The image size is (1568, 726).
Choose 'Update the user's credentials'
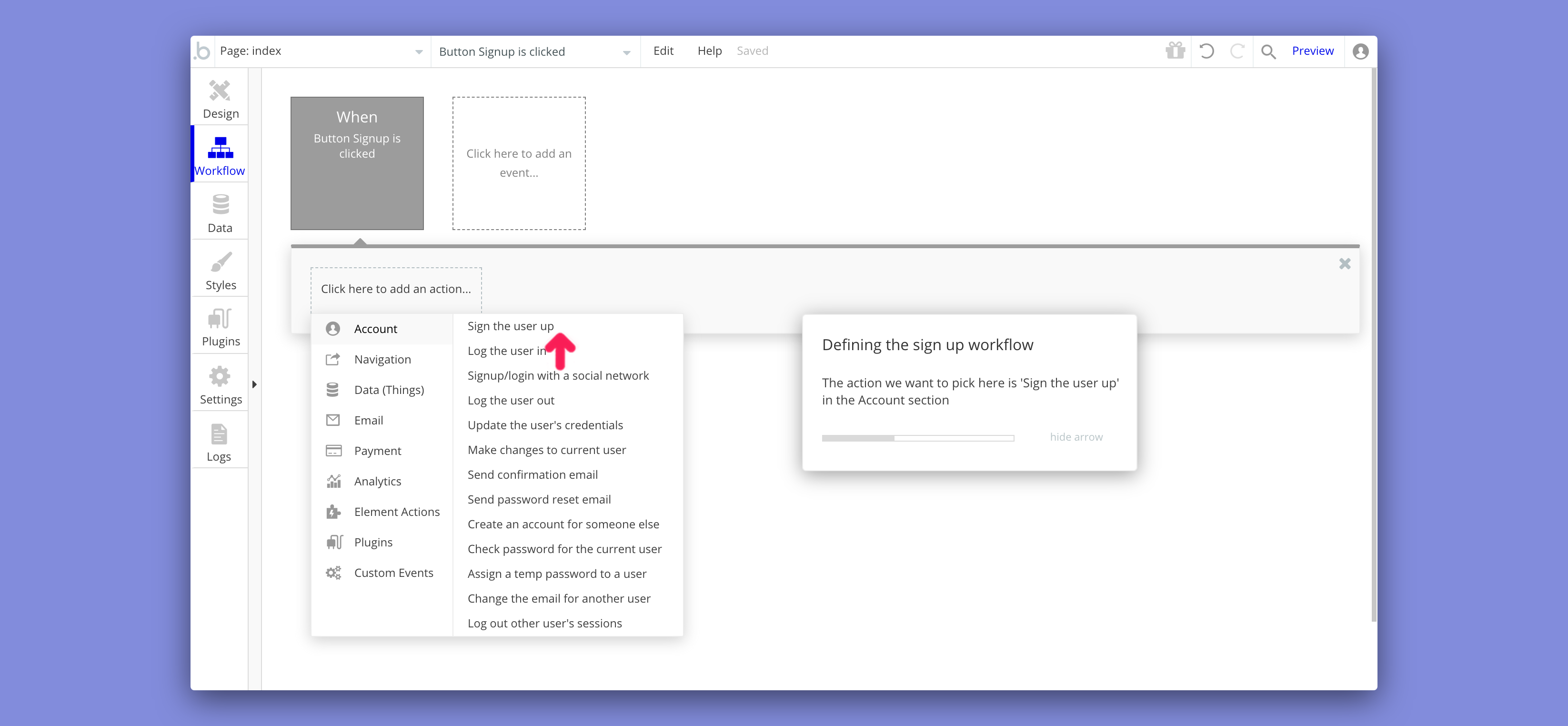pyautogui.click(x=545, y=425)
